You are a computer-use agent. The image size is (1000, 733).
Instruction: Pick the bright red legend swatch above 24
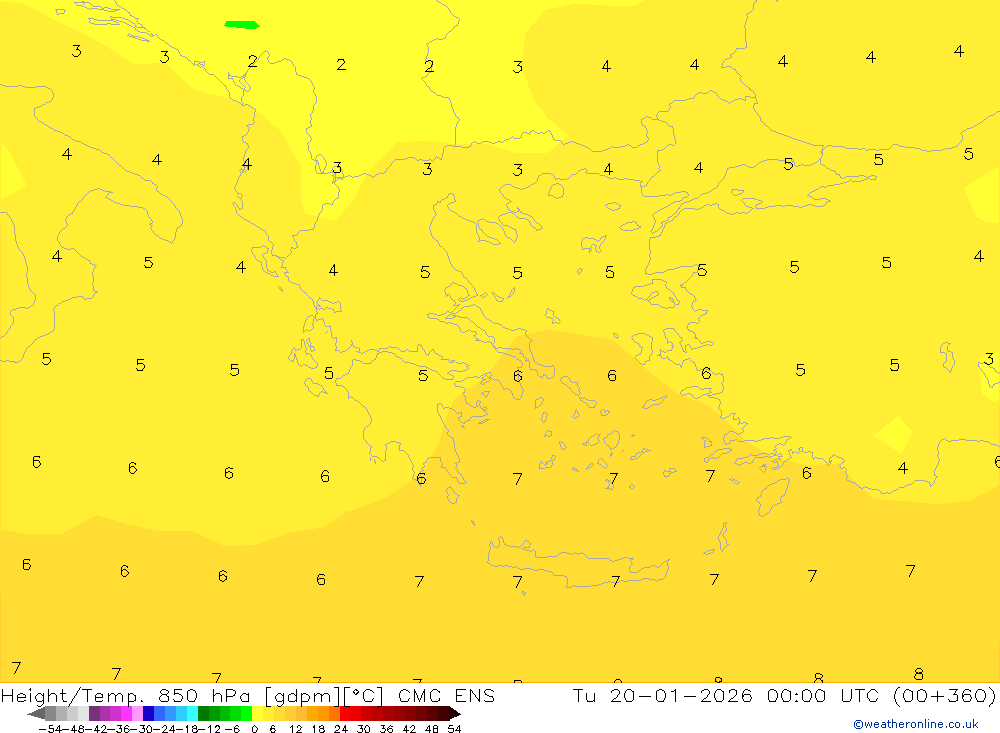click(x=345, y=714)
